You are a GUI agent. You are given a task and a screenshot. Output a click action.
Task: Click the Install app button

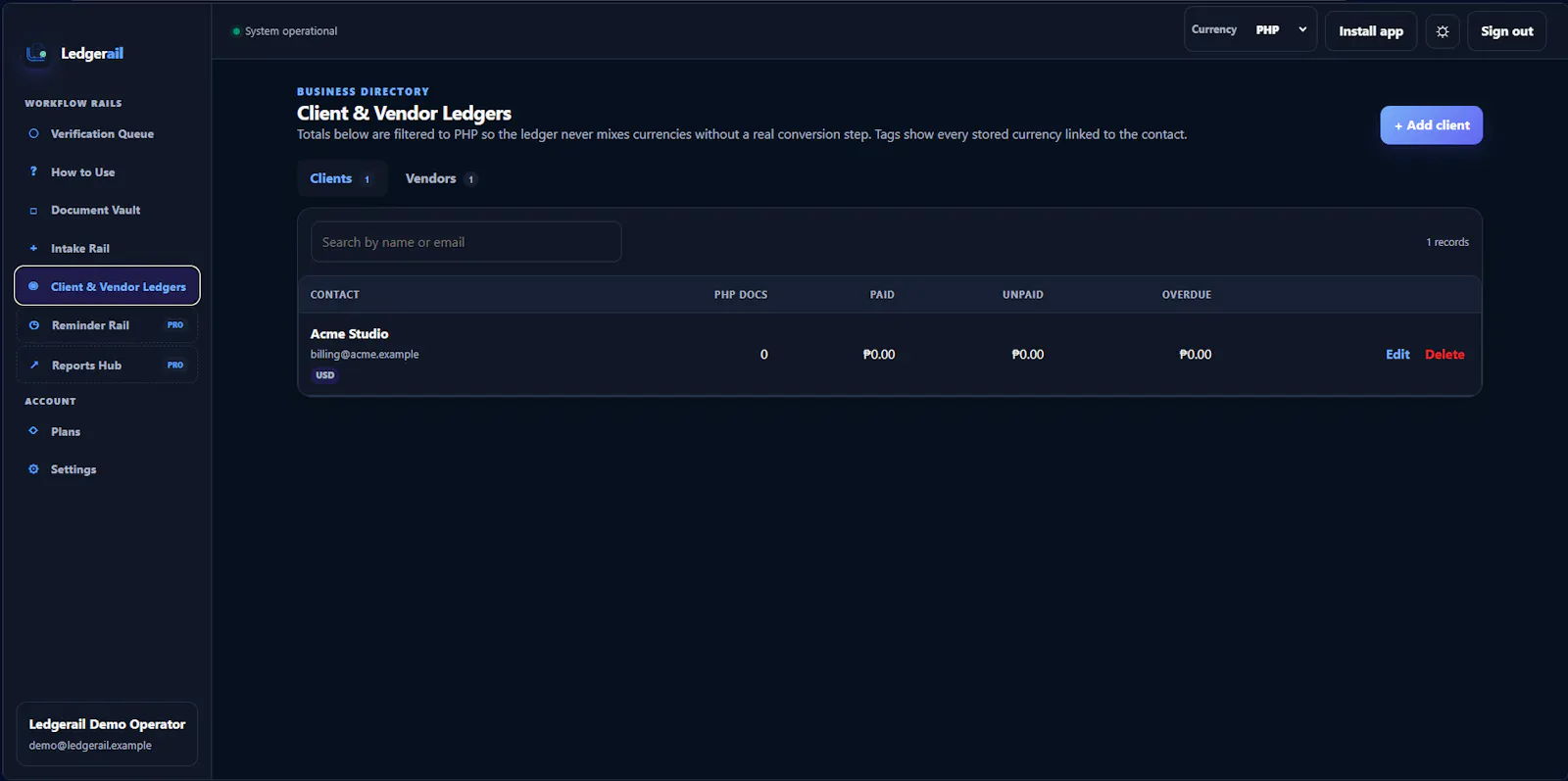1371,31
